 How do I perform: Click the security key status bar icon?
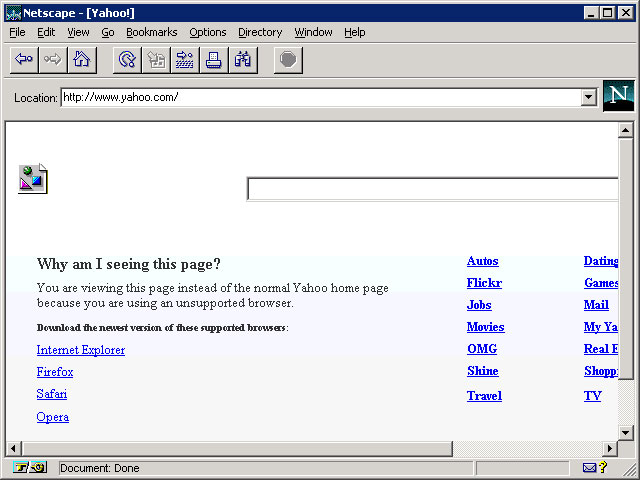30,467
